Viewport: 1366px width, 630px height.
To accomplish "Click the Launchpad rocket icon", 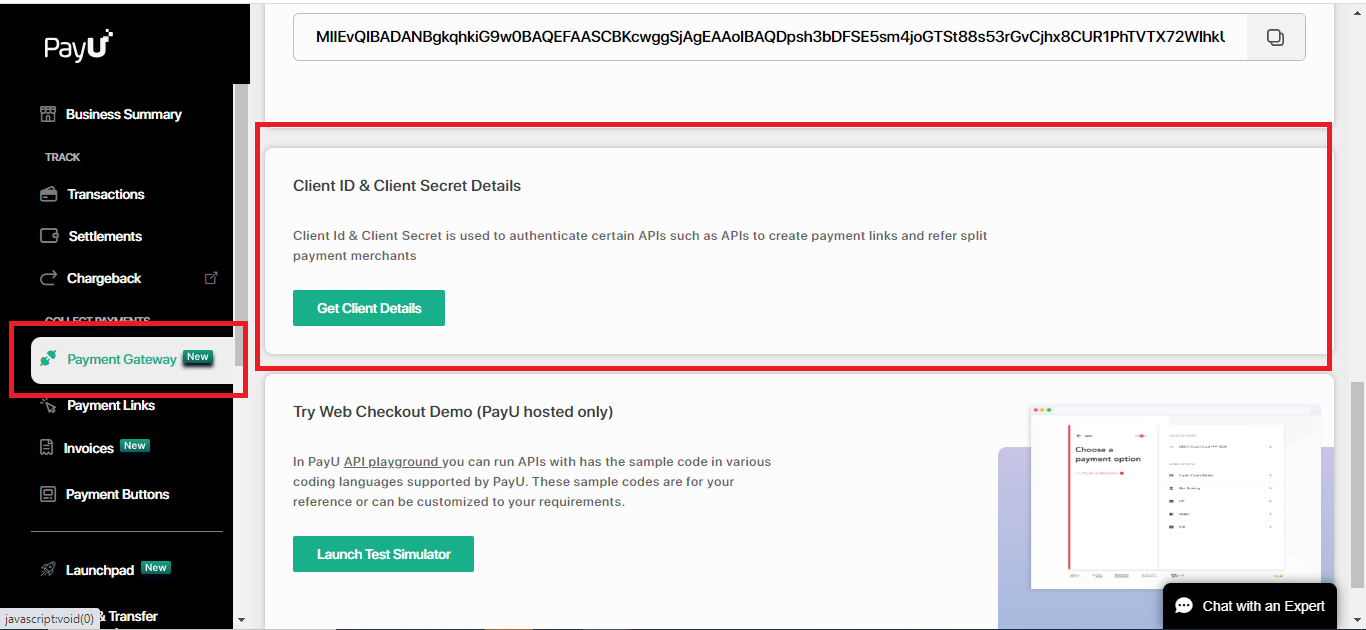I will coord(48,570).
